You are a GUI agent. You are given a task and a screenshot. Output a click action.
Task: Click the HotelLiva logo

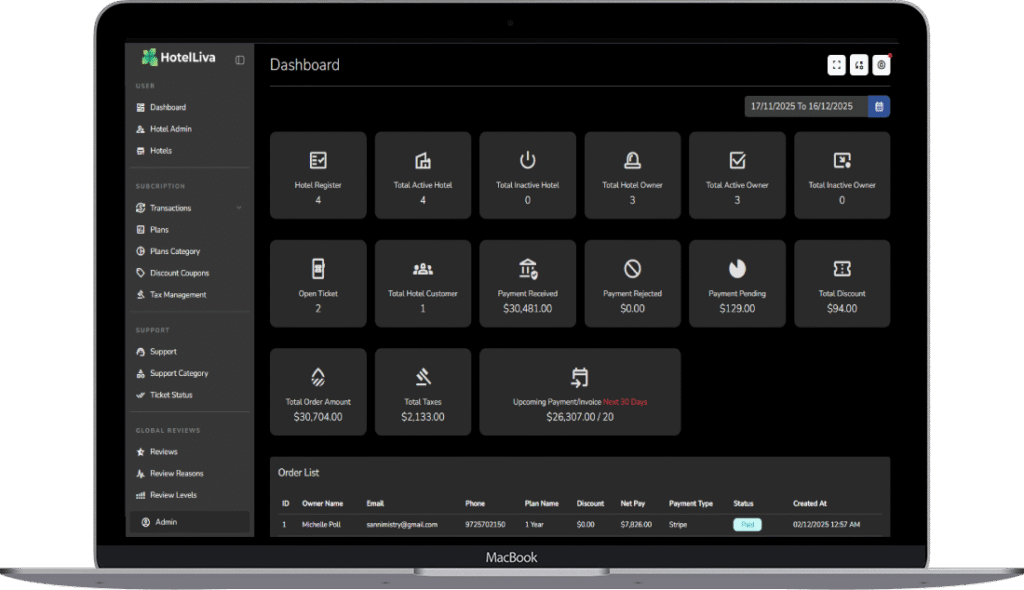pyautogui.click(x=178, y=58)
